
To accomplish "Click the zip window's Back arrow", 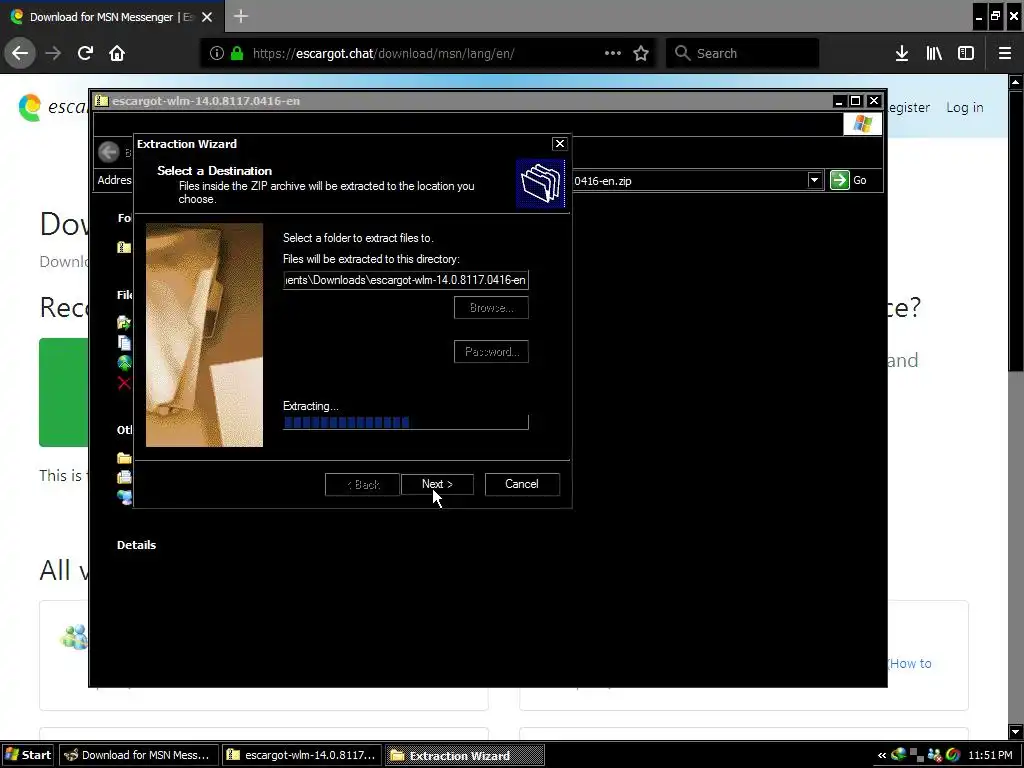I will (x=109, y=152).
